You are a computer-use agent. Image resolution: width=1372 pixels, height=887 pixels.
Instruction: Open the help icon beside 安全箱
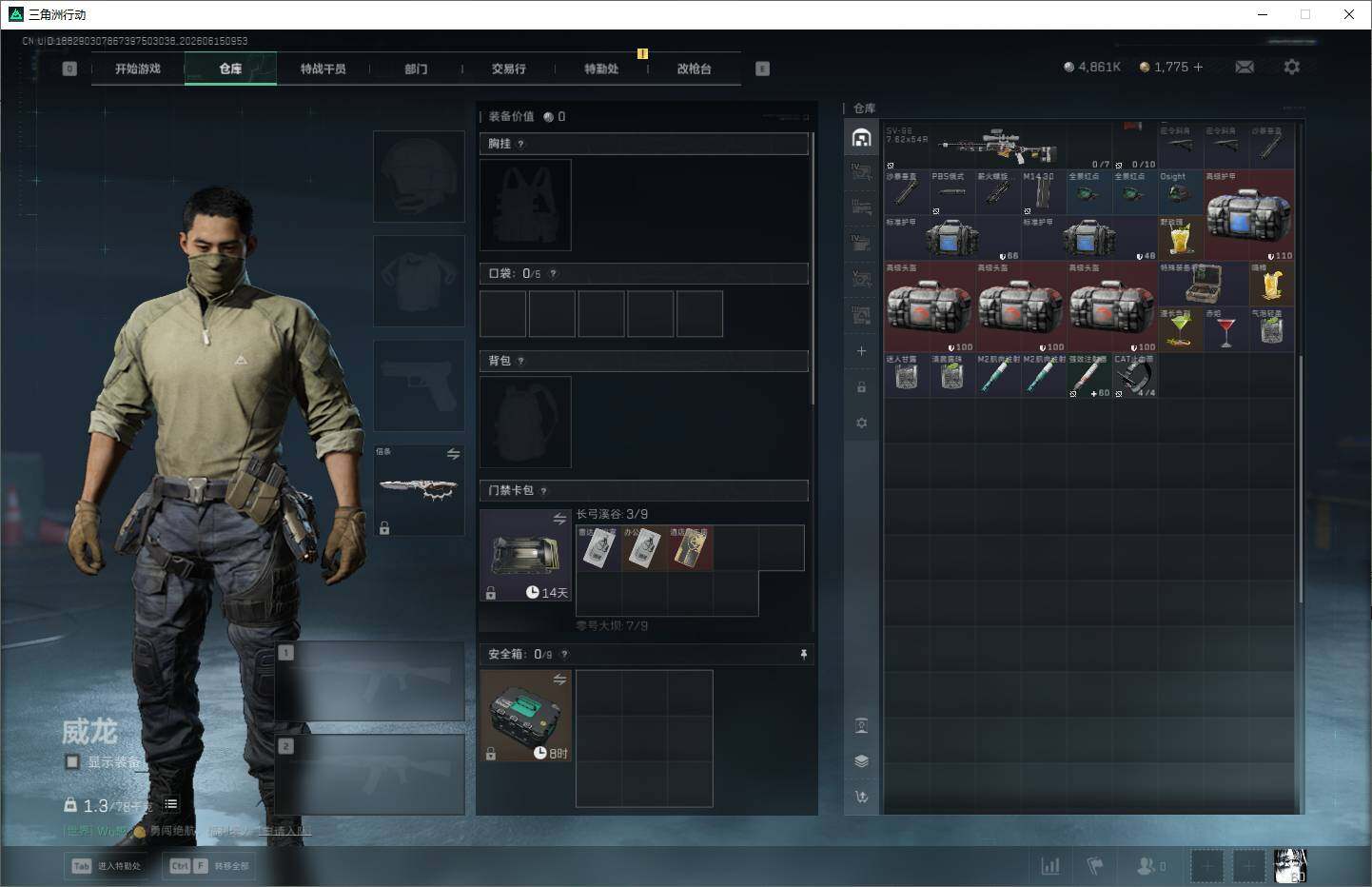coord(564,655)
